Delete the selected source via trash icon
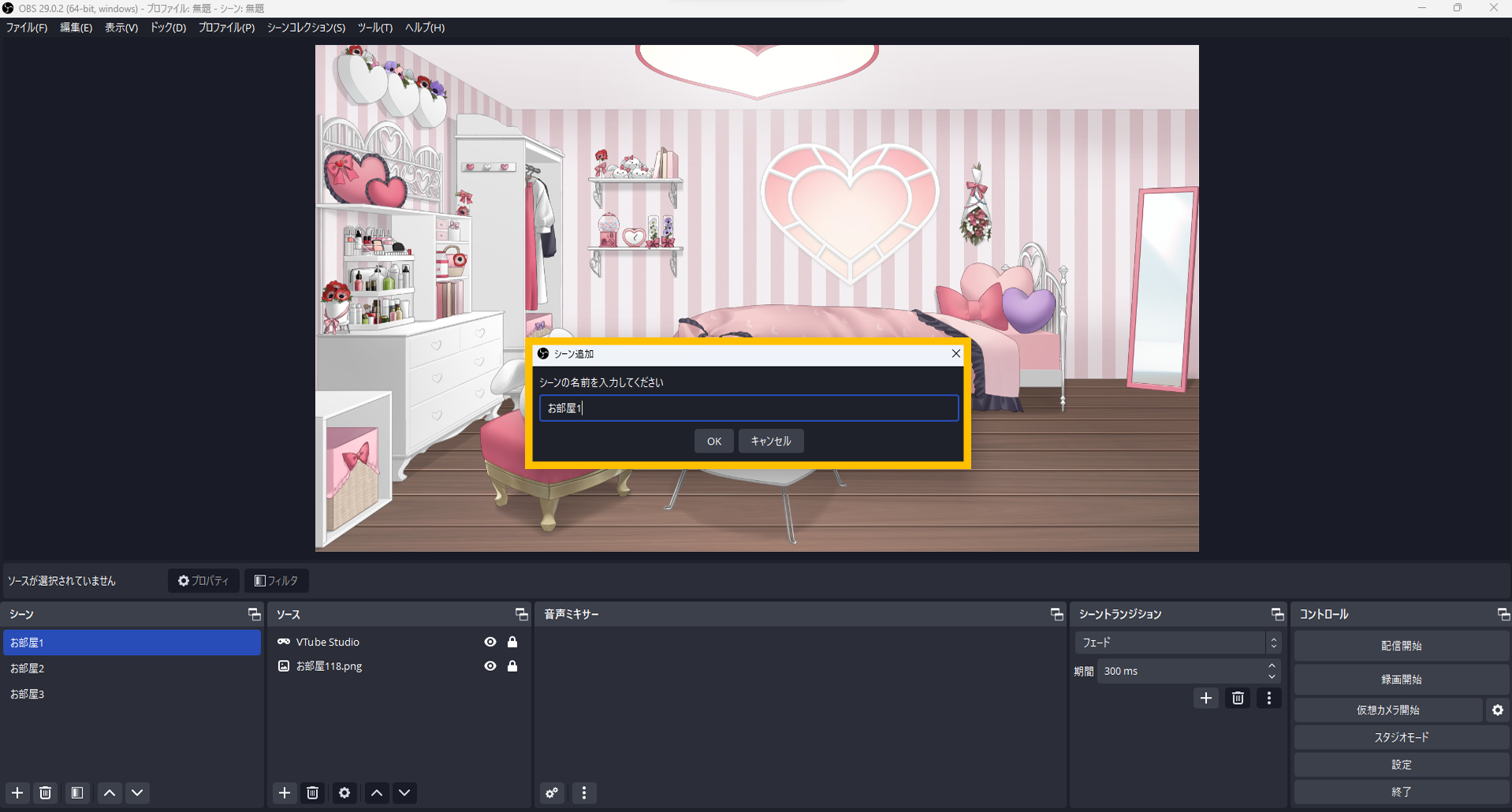1512x812 pixels. (x=313, y=793)
